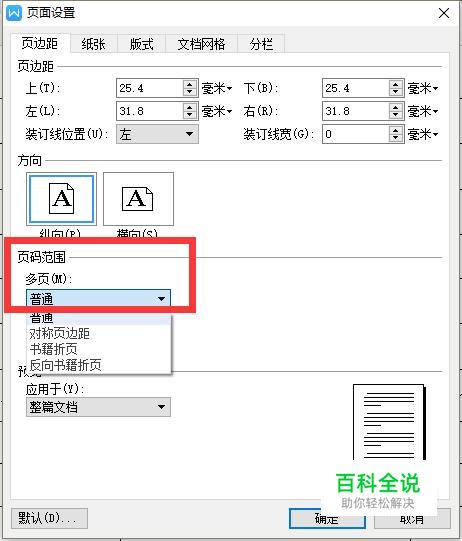This screenshot has width=462, height=541.
Task: Open the 毫米 unit dropdown for top margin
Action: pyautogui.click(x=217, y=89)
